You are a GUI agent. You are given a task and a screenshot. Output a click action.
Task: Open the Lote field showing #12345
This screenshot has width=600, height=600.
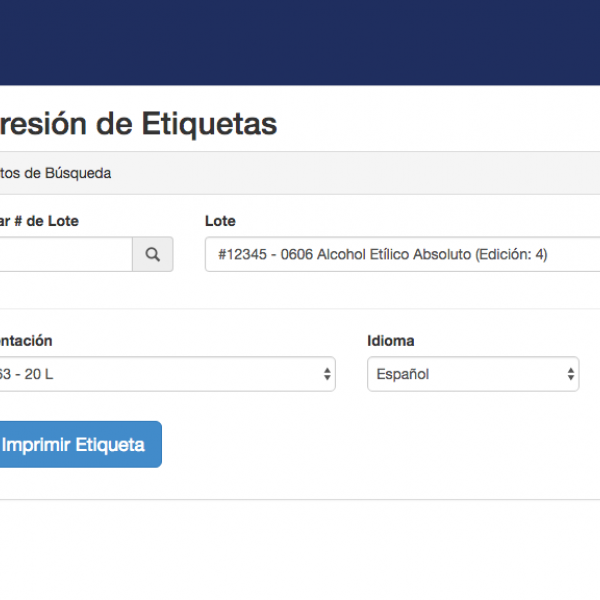402,254
